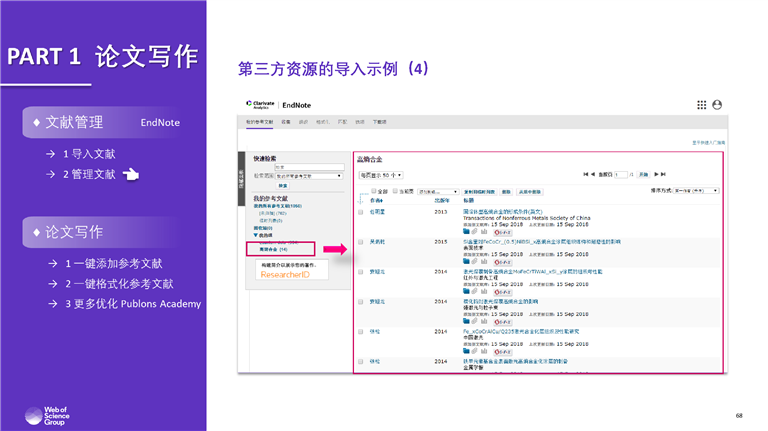768x431 pixels.
Task: Click folder icon of MoFeCrTiWAl reference
Action: (x=466, y=291)
